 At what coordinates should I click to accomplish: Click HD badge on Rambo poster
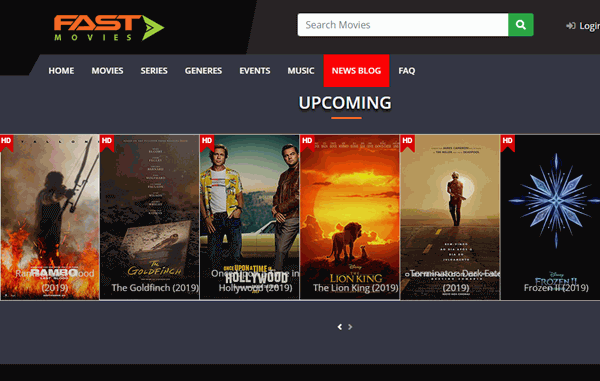pyautogui.click(x=7, y=143)
